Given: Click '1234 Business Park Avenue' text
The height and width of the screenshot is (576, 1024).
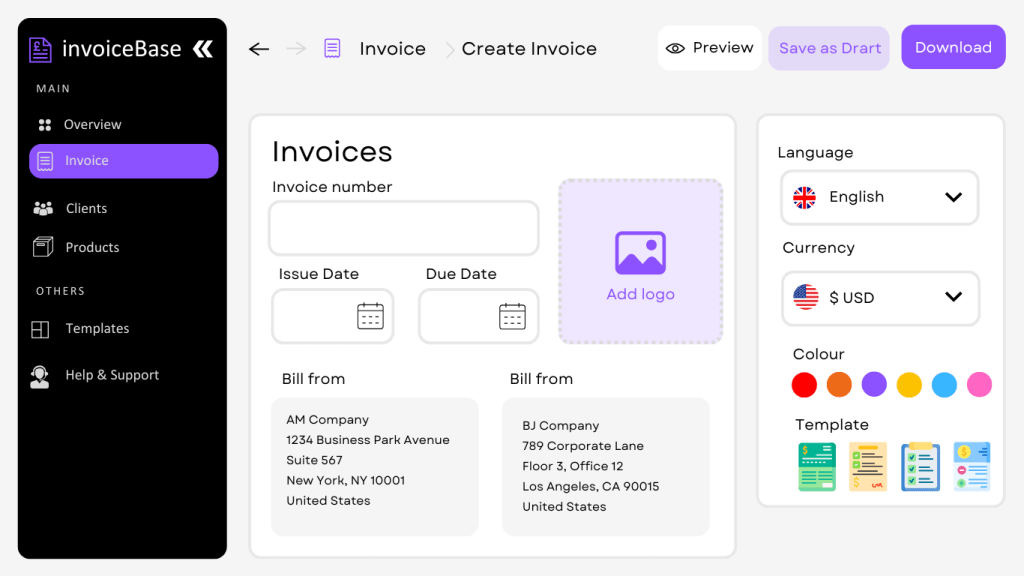Looking at the screenshot, I should (x=368, y=440).
